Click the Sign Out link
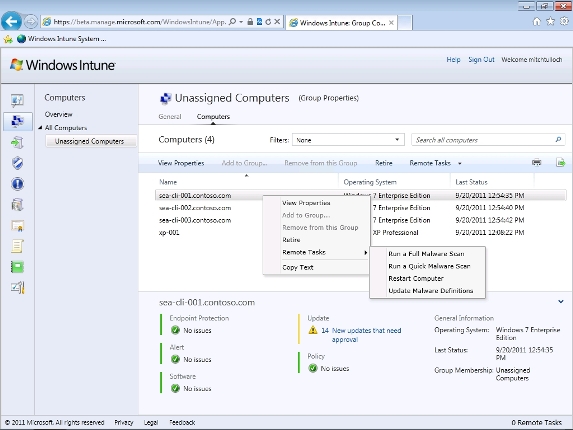 click(481, 60)
